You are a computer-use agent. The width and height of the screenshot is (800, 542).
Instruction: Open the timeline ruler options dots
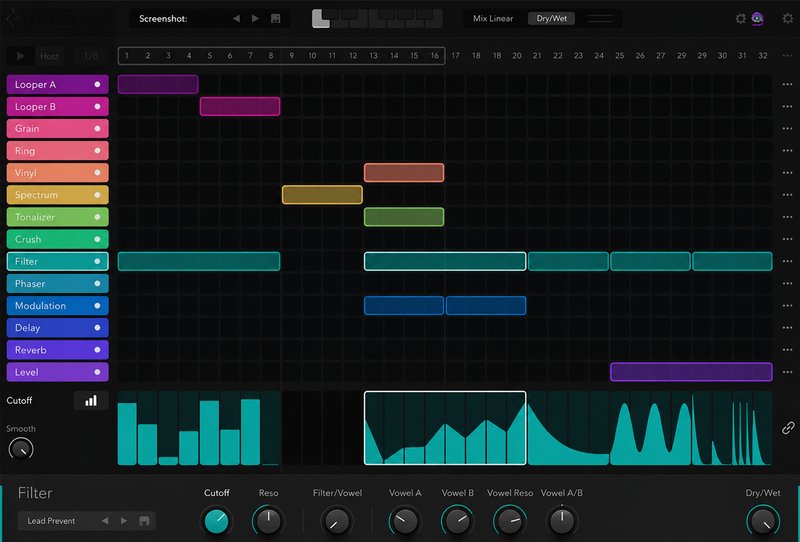point(787,55)
